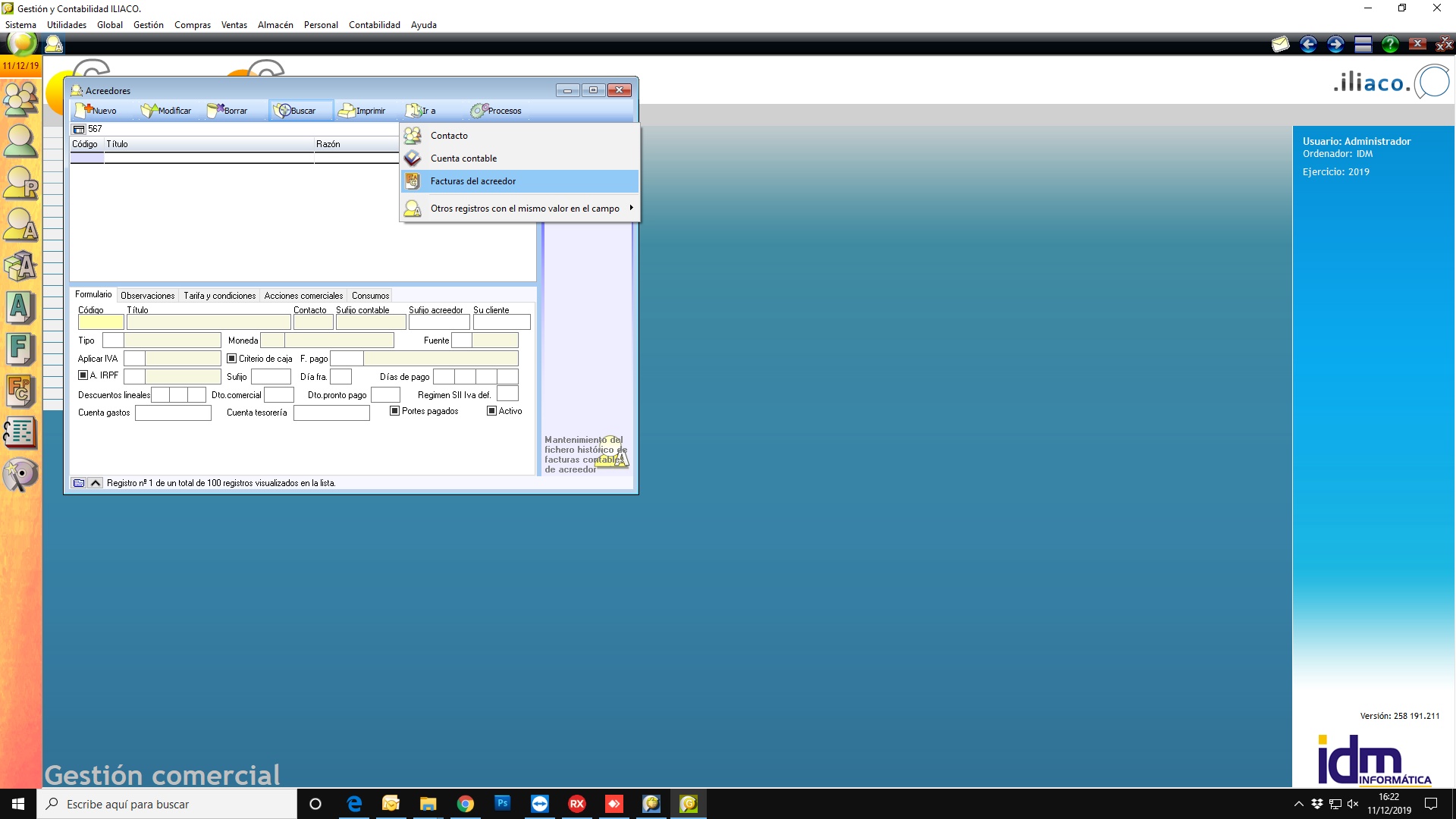1456x819 pixels.
Task: Close all windows with triple X icon
Action: tap(1444, 45)
